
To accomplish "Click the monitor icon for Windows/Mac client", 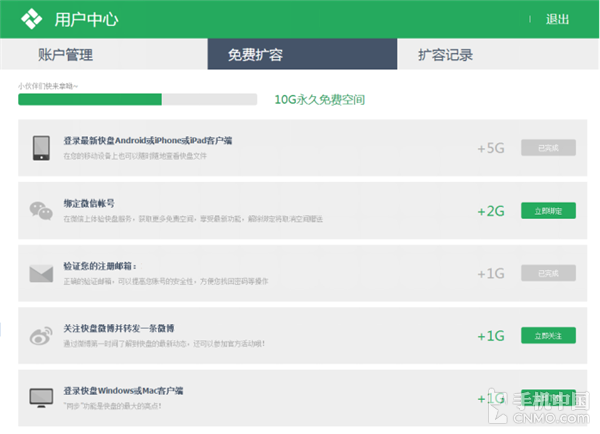I will pos(41,397).
